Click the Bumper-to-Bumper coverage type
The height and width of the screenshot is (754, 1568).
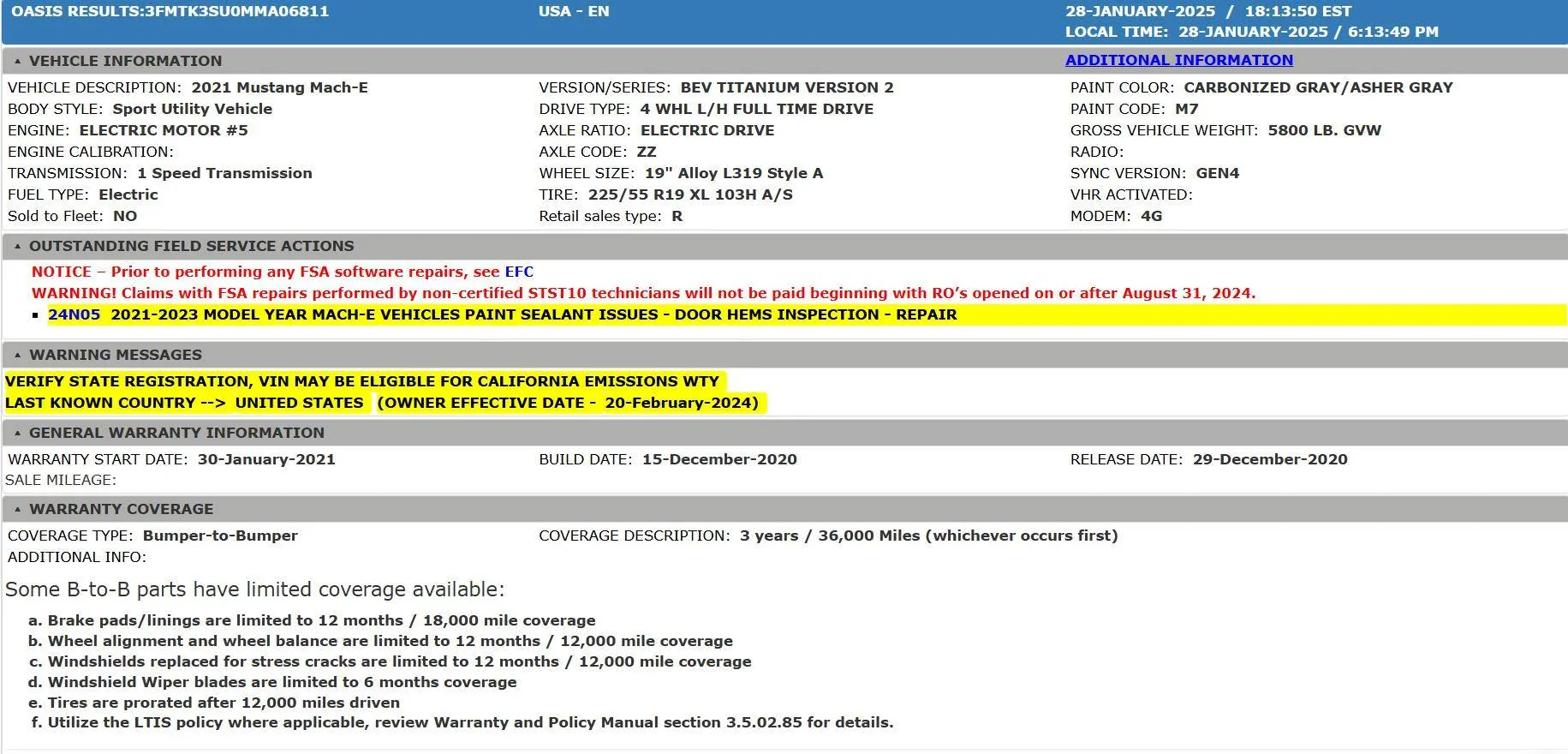pos(220,536)
